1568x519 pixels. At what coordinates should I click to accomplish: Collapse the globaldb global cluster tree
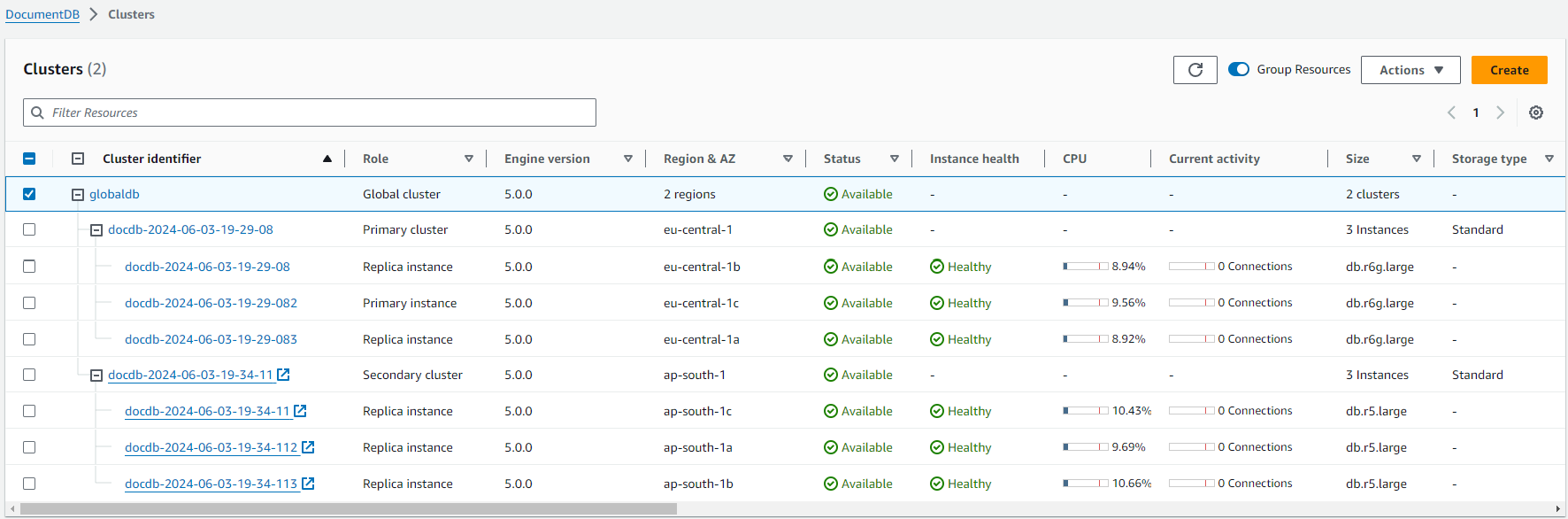[x=78, y=195]
